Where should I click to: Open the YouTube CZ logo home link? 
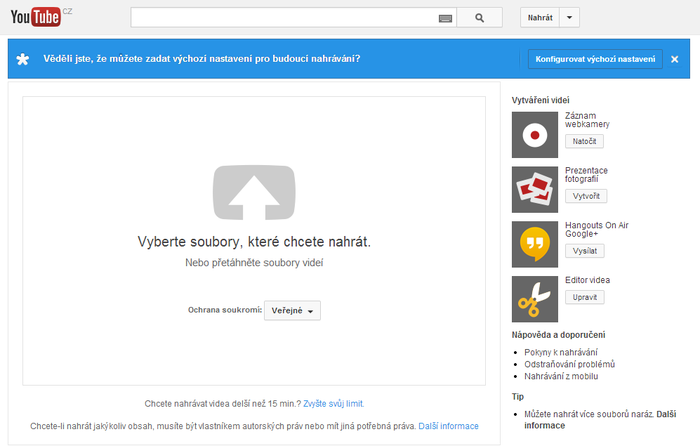point(41,17)
